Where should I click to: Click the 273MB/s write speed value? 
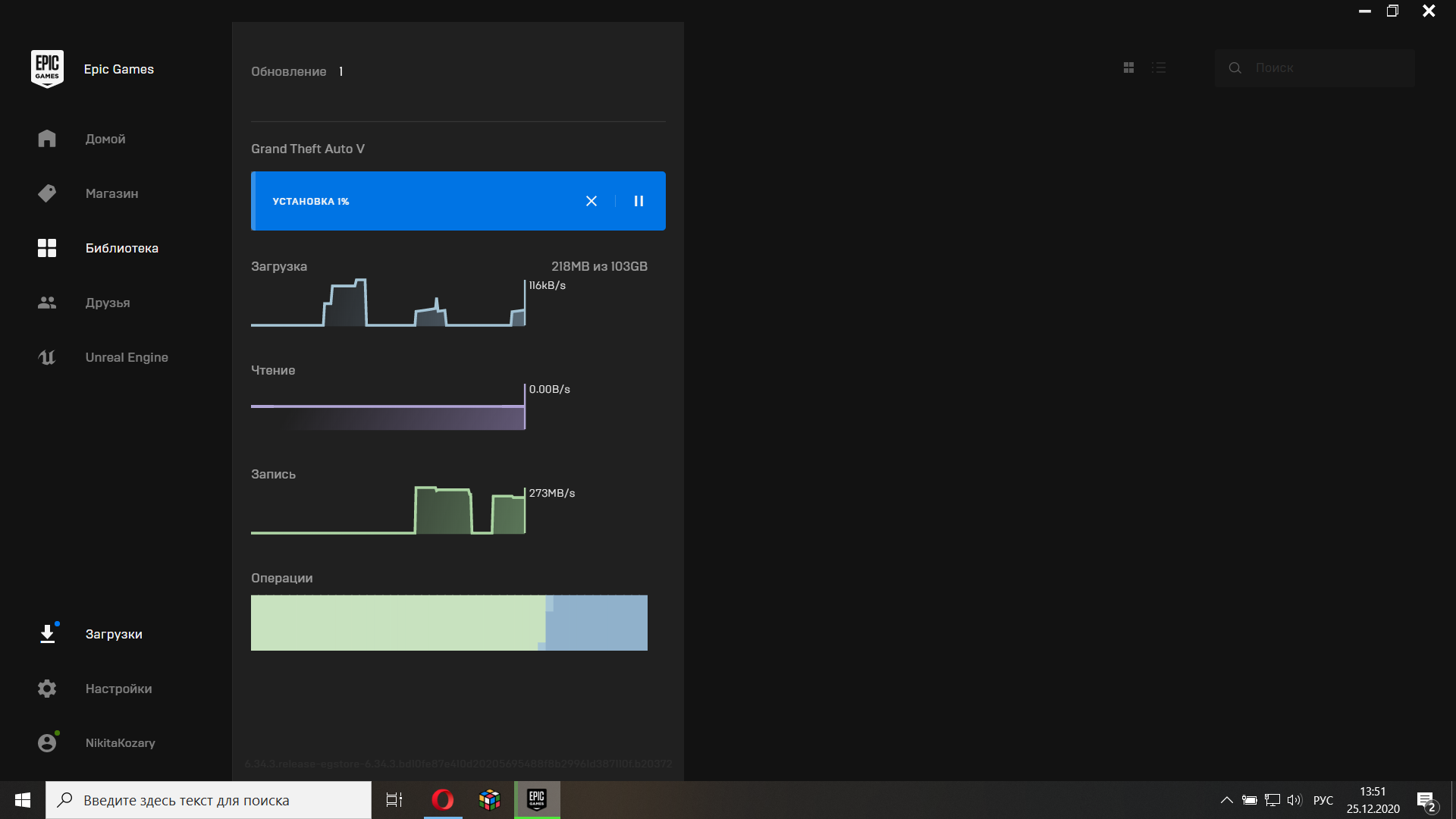pyautogui.click(x=552, y=493)
